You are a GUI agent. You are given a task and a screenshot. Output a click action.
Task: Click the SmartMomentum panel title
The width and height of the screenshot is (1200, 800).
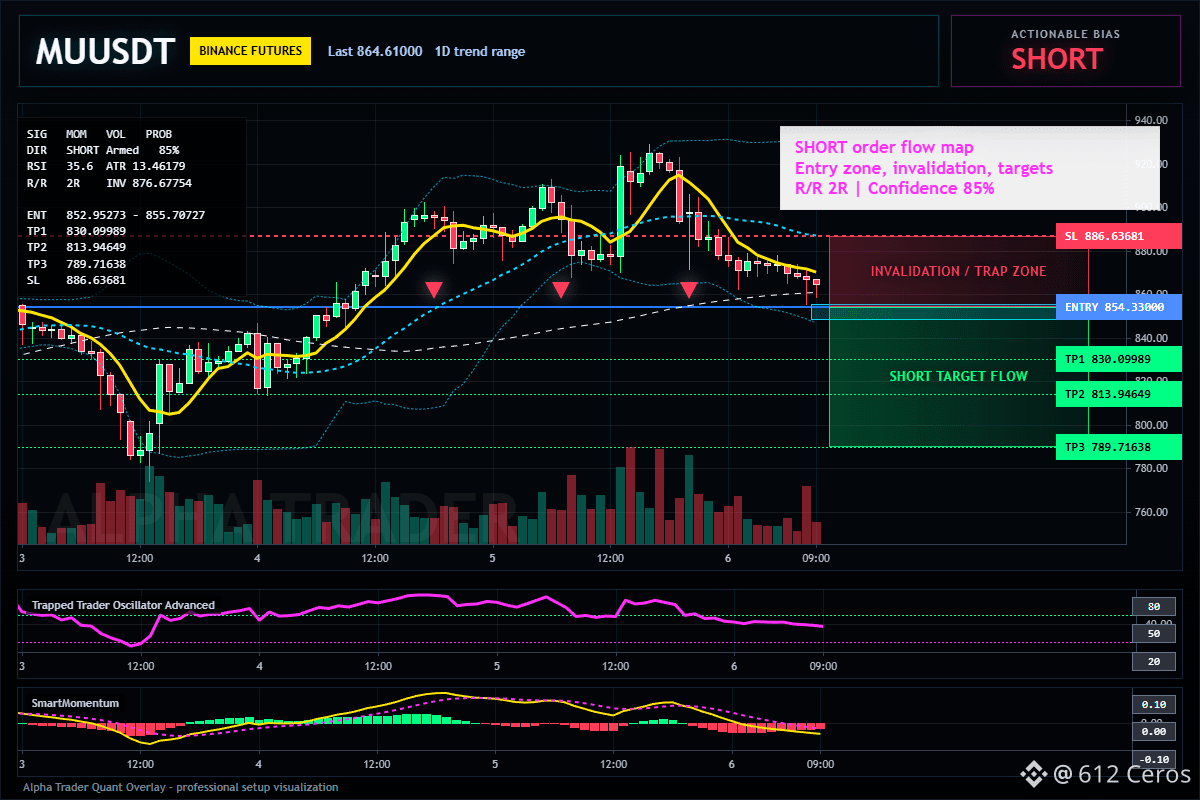75,703
